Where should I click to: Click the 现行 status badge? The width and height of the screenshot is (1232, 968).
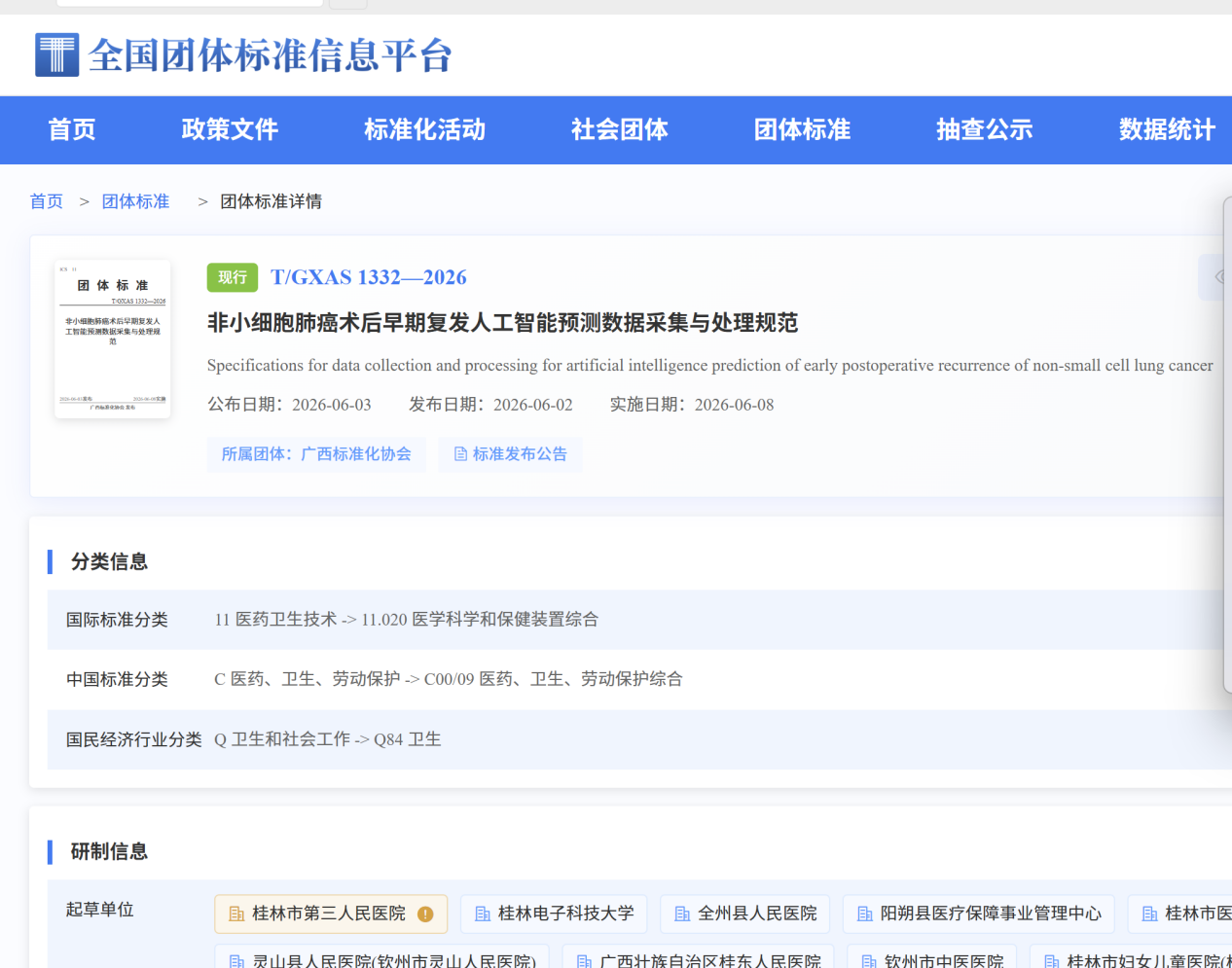click(233, 277)
